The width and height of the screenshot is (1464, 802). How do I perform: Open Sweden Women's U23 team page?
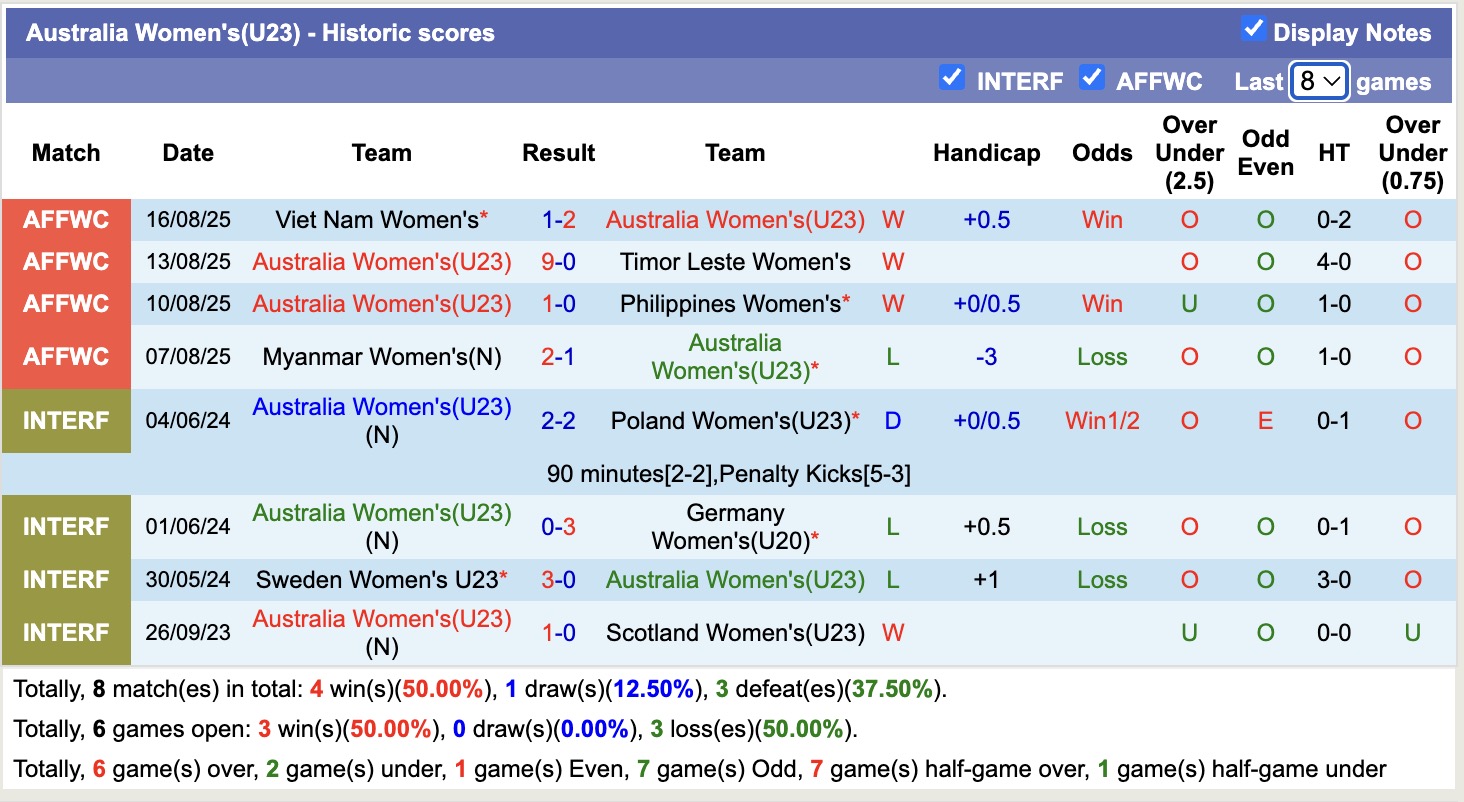[376, 580]
